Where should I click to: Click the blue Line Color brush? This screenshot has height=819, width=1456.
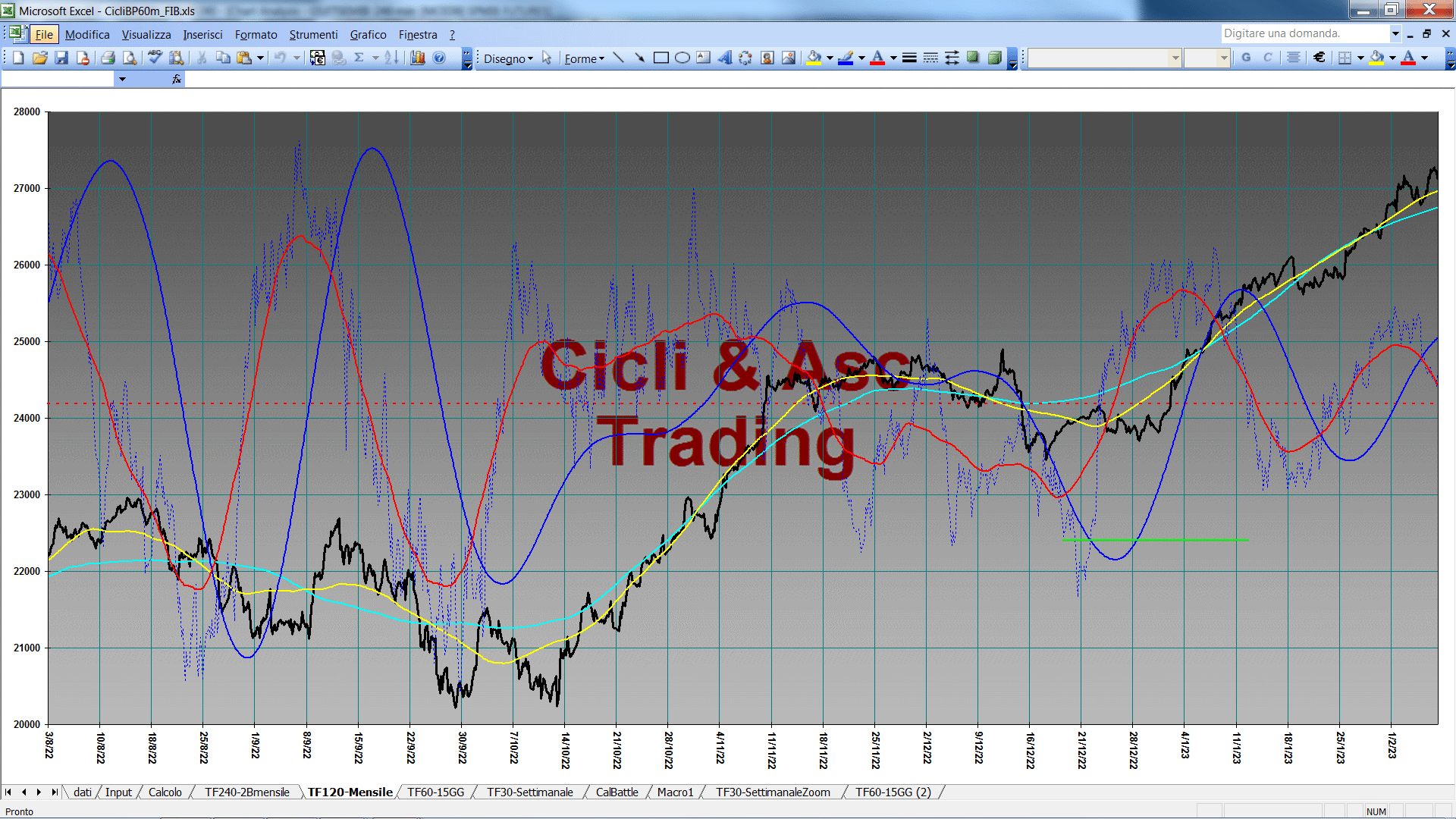pyautogui.click(x=846, y=58)
